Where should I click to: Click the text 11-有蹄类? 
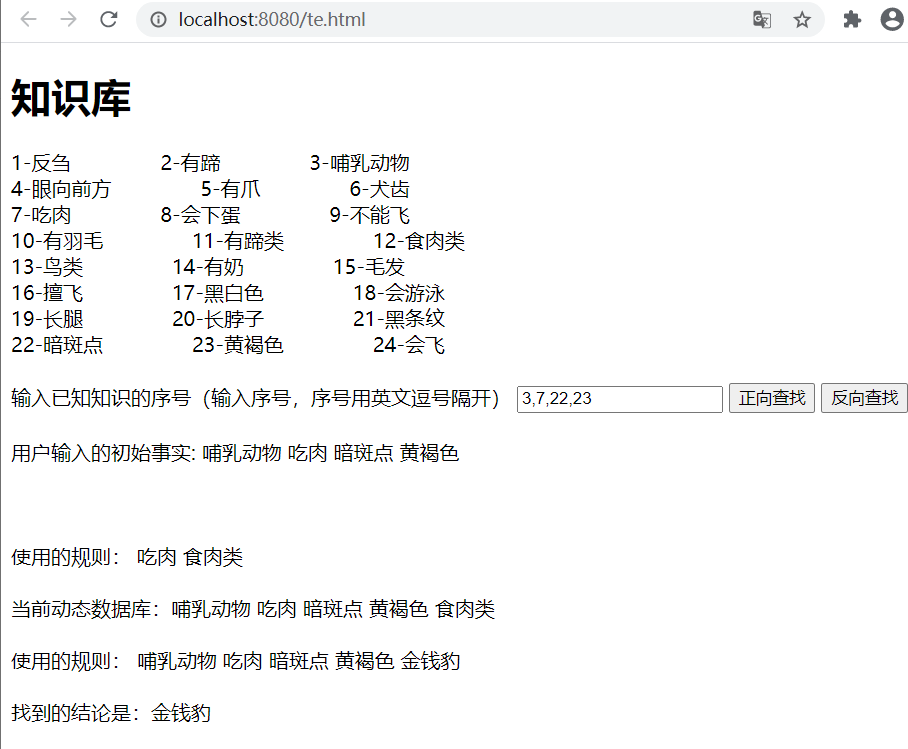[x=238, y=242]
